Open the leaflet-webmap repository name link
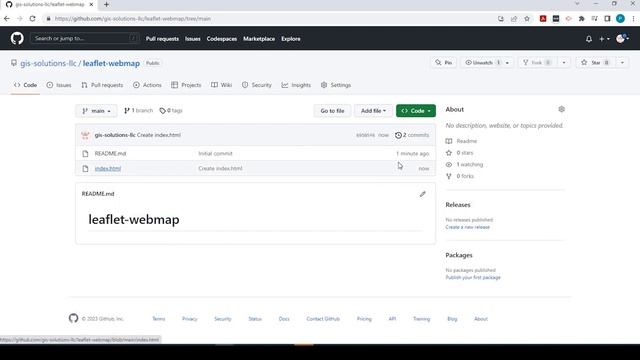The image size is (640, 360). coord(111,63)
